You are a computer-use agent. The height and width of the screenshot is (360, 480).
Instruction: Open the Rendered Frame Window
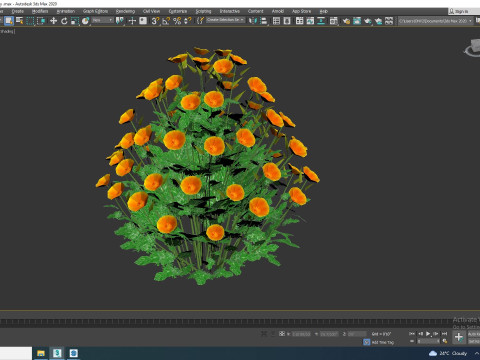tap(357, 21)
